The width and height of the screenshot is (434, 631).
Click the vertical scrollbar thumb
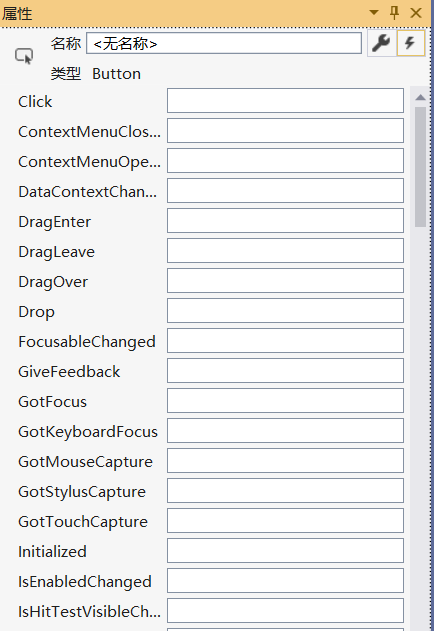click(x=420, y=167)
